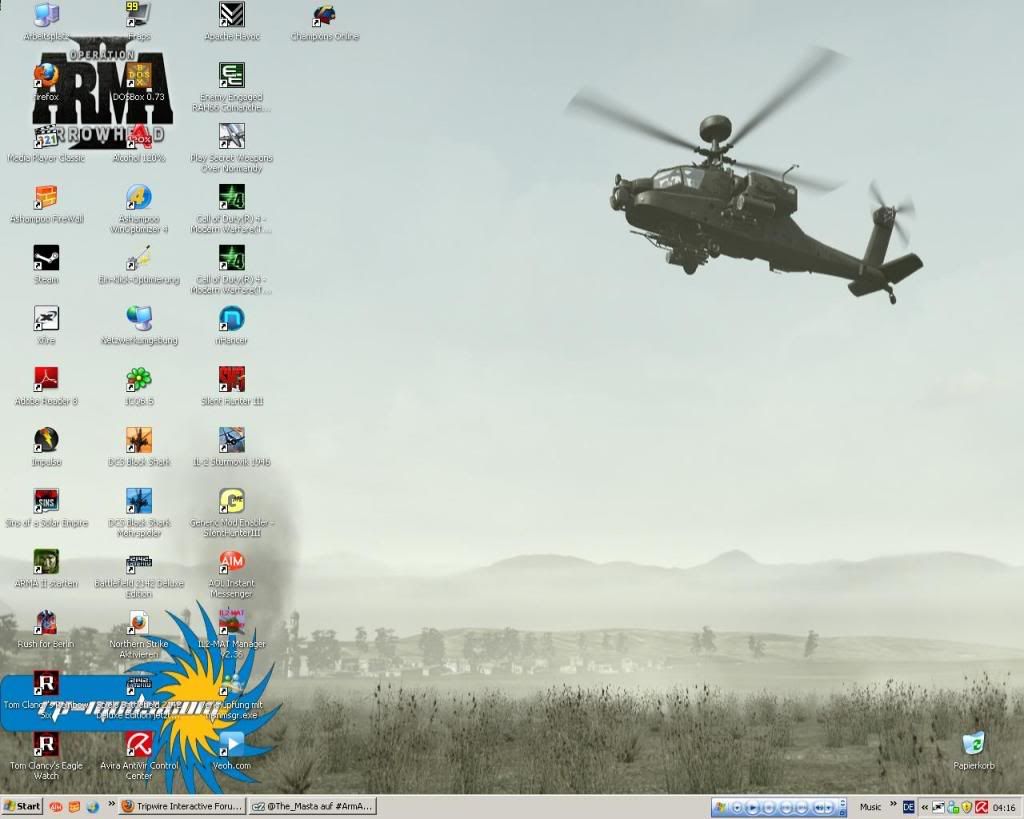Screen dimensions: 1024x819
Task: Open the Music toolbar chevron menu
Action: pos(893,806)
